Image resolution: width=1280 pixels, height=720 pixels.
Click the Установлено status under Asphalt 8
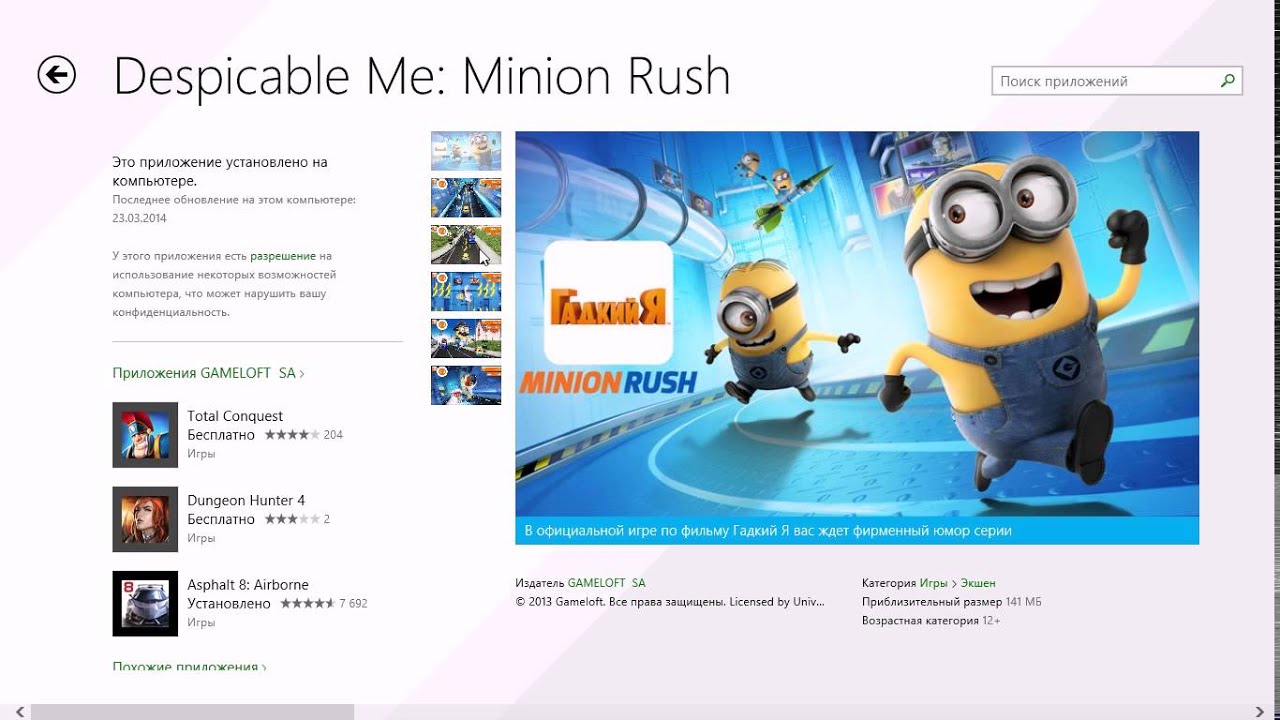[229, 603]
